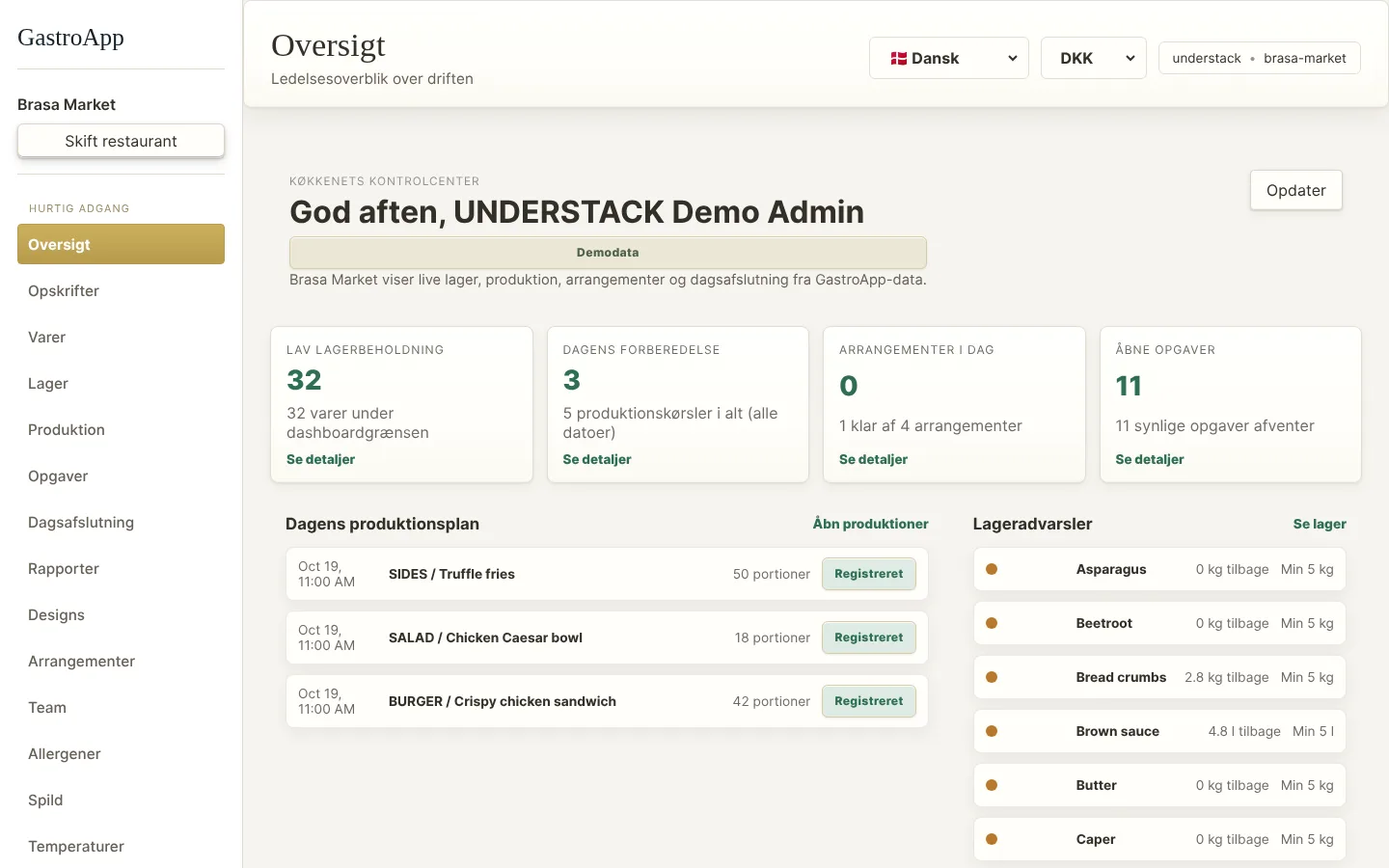Screen dimensions: 1389x868
Task: Click the Bread crumbs stock alert
Action: [1159, 677]
